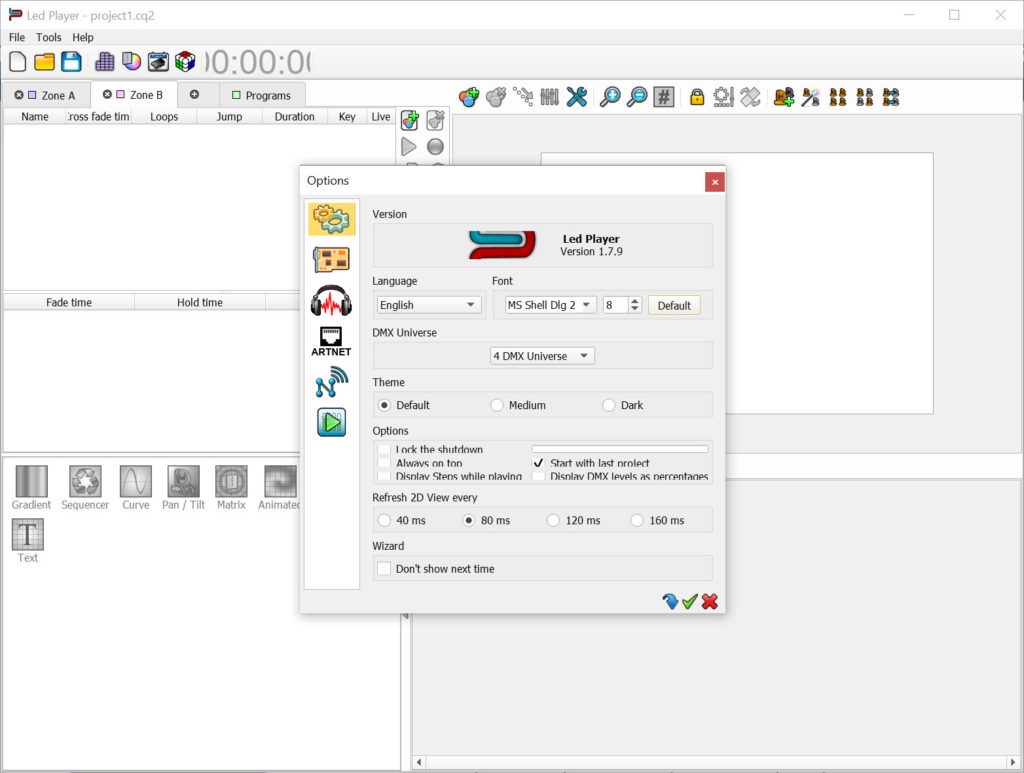Image resolution: width=1024 pixels, height=773 pixels.
Task: Select Medium theme radio button
Action: click(x=497, y=405)
